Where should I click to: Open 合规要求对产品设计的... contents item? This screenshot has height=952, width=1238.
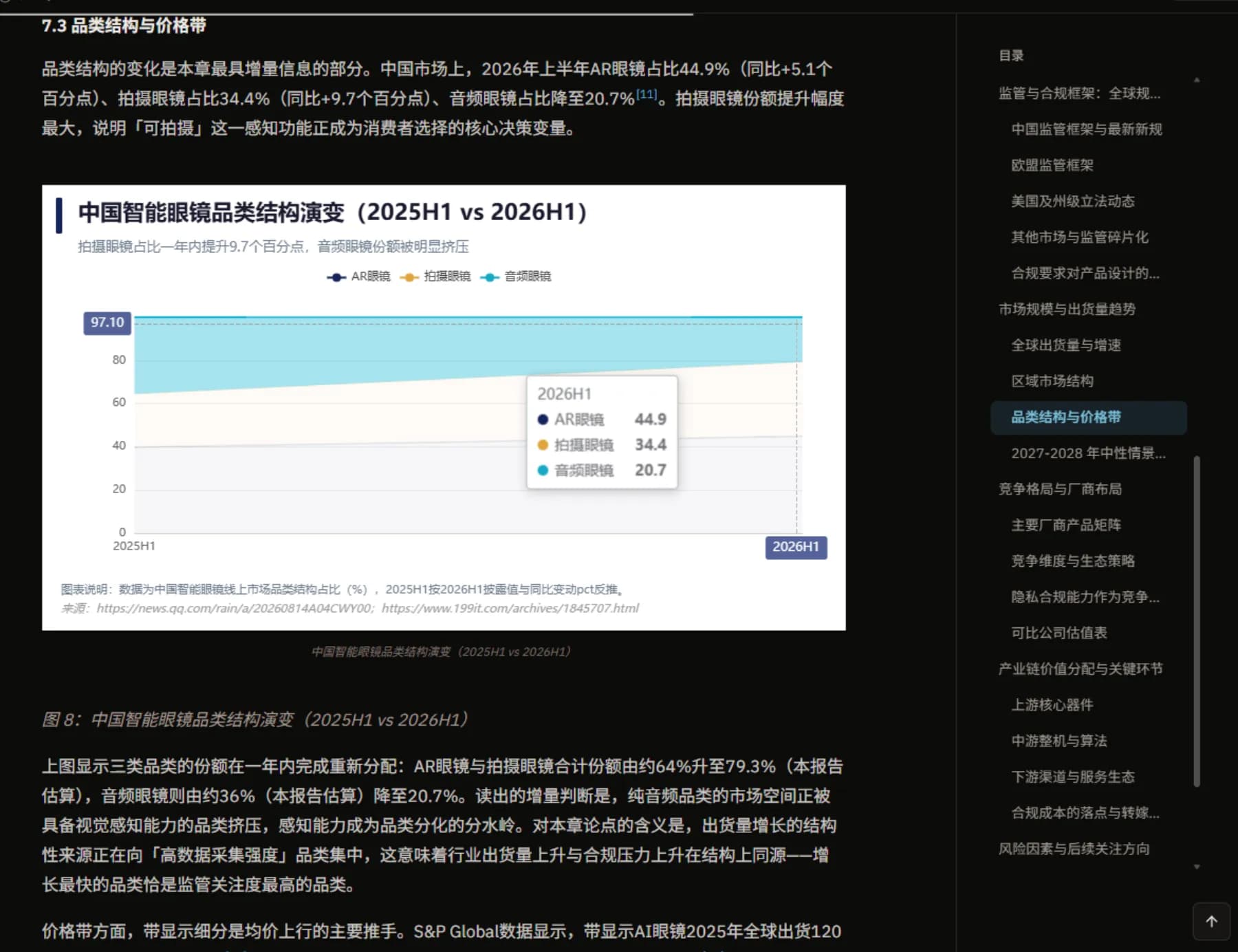[1085, 273]
